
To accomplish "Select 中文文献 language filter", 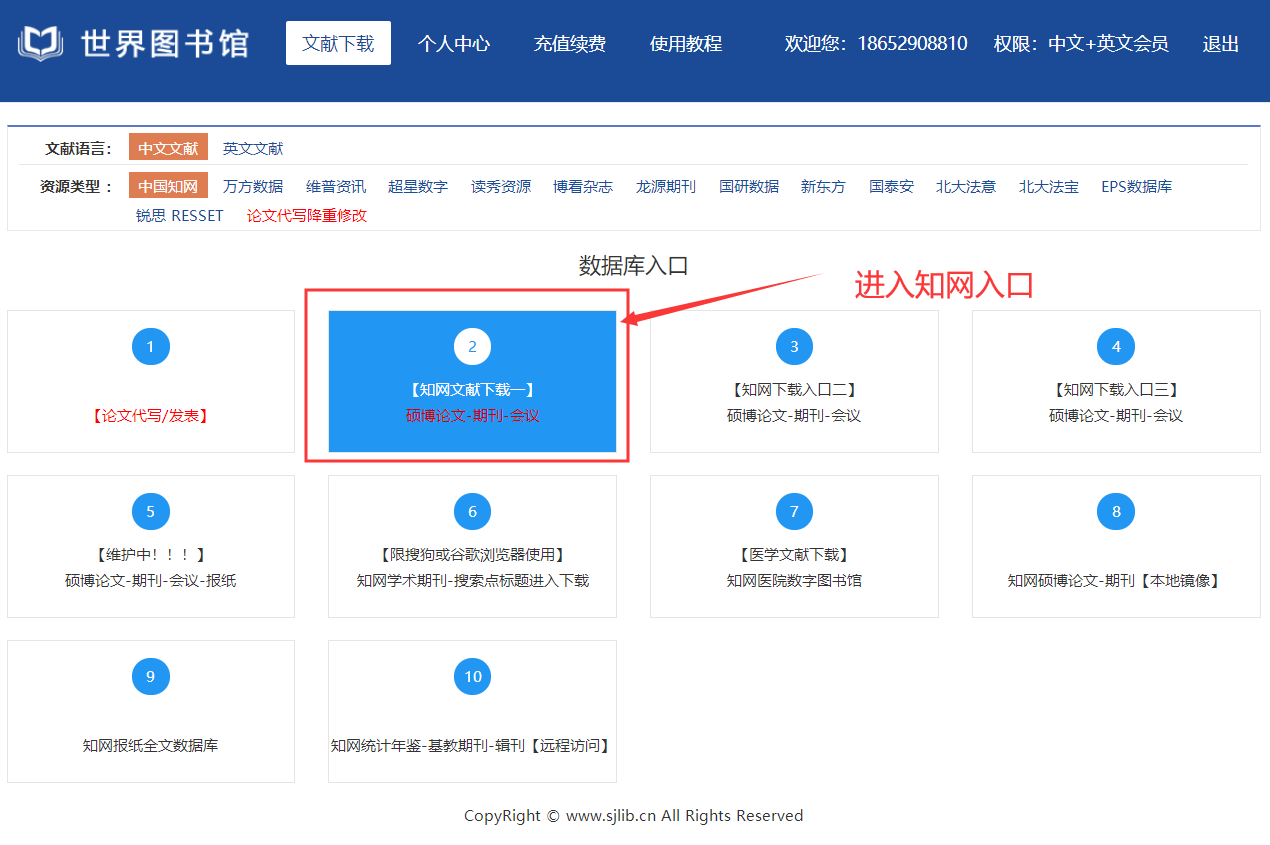I will pyautogui.click(x=168, y=148).
